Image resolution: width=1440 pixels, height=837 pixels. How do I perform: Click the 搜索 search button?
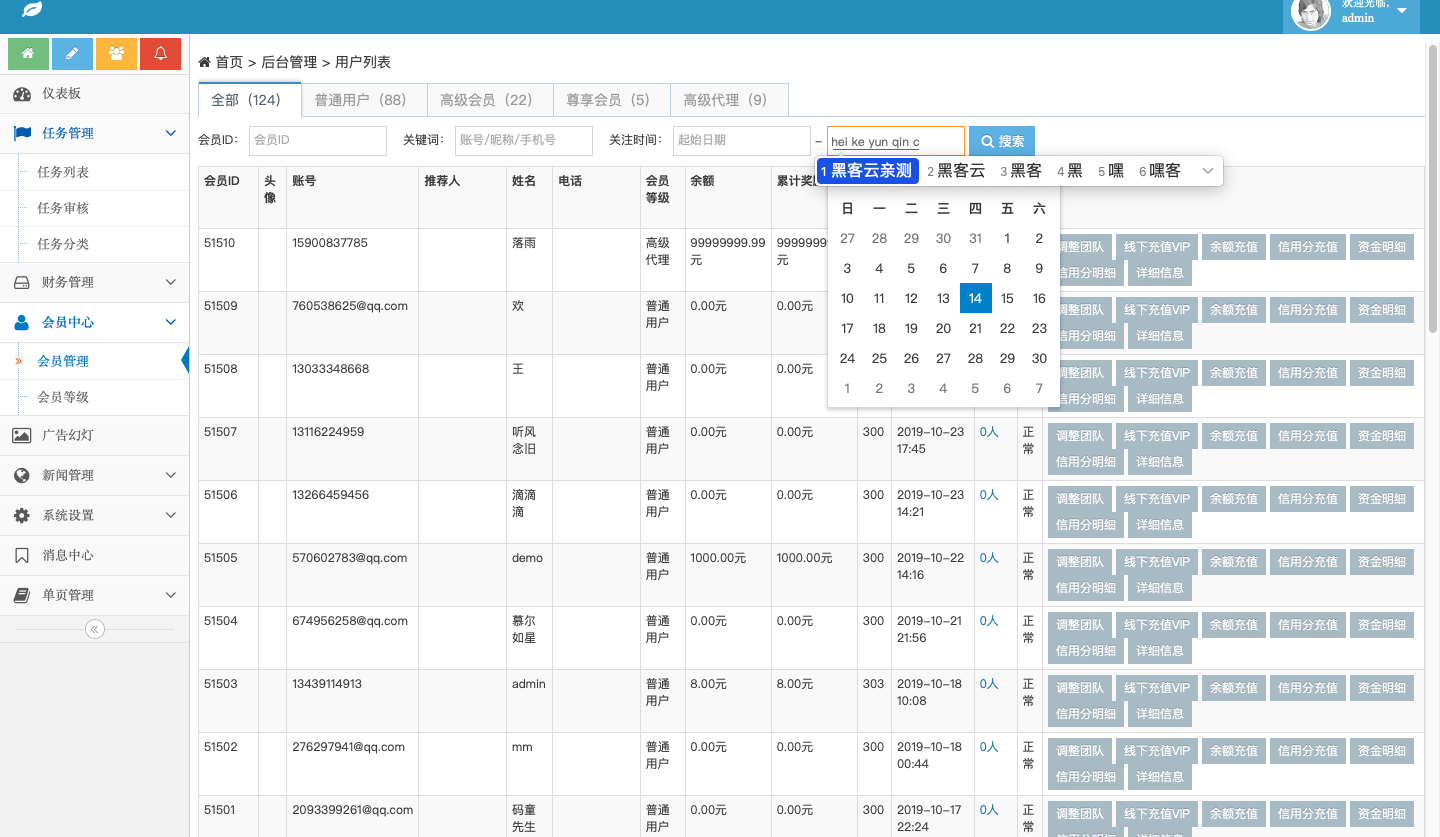[x=1002, y=141]
